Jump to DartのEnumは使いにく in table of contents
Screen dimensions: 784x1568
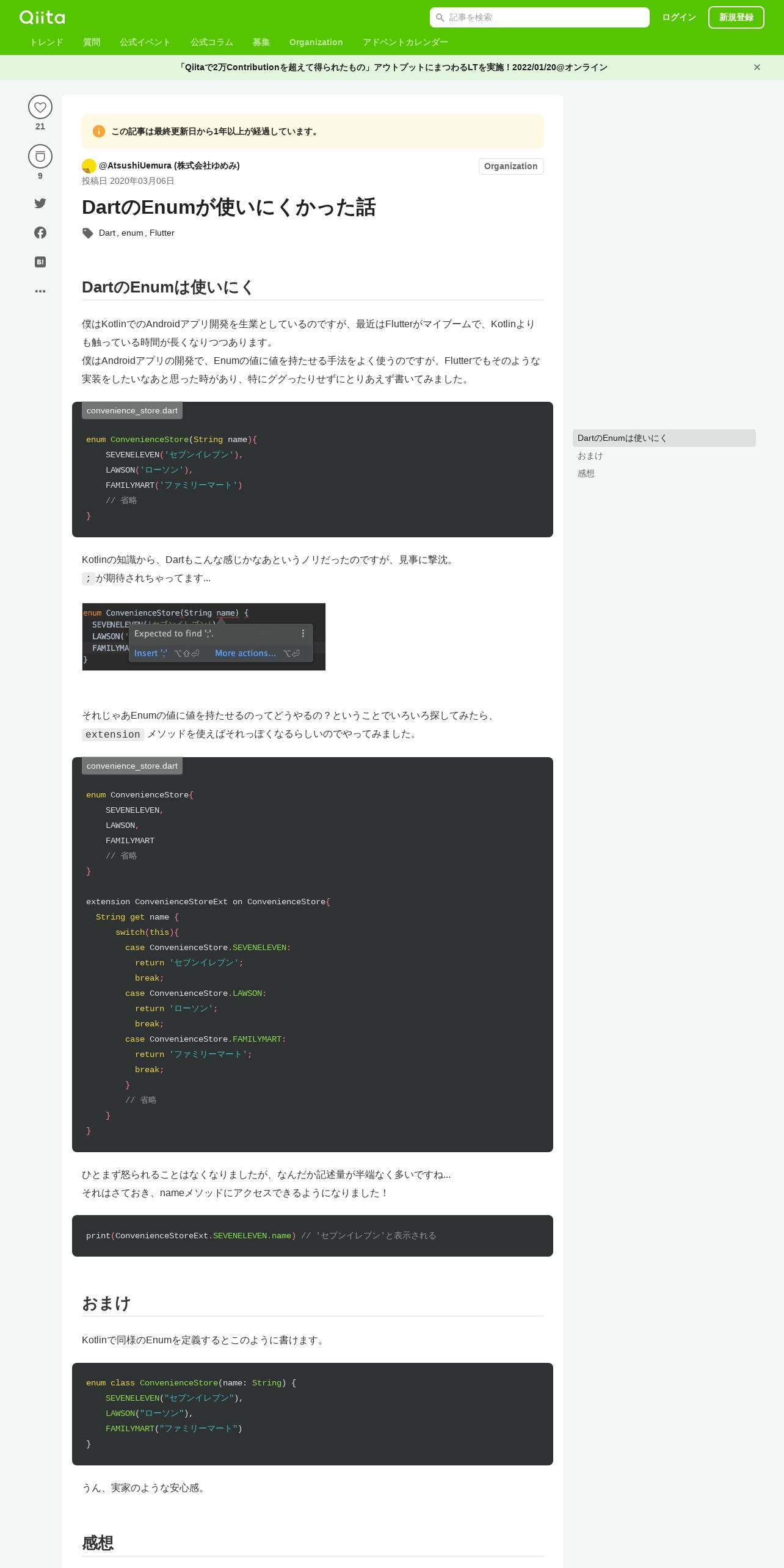[x=664, y=438]
